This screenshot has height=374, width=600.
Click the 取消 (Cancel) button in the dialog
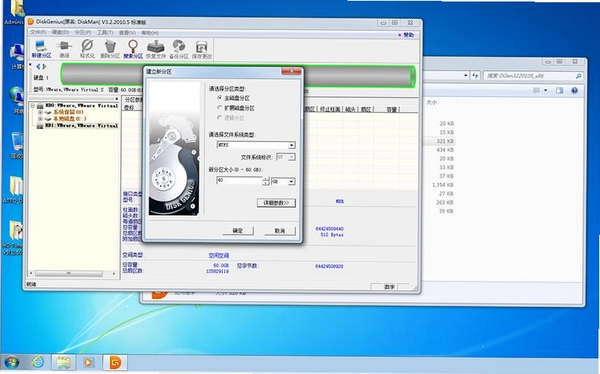pos(280,230)
